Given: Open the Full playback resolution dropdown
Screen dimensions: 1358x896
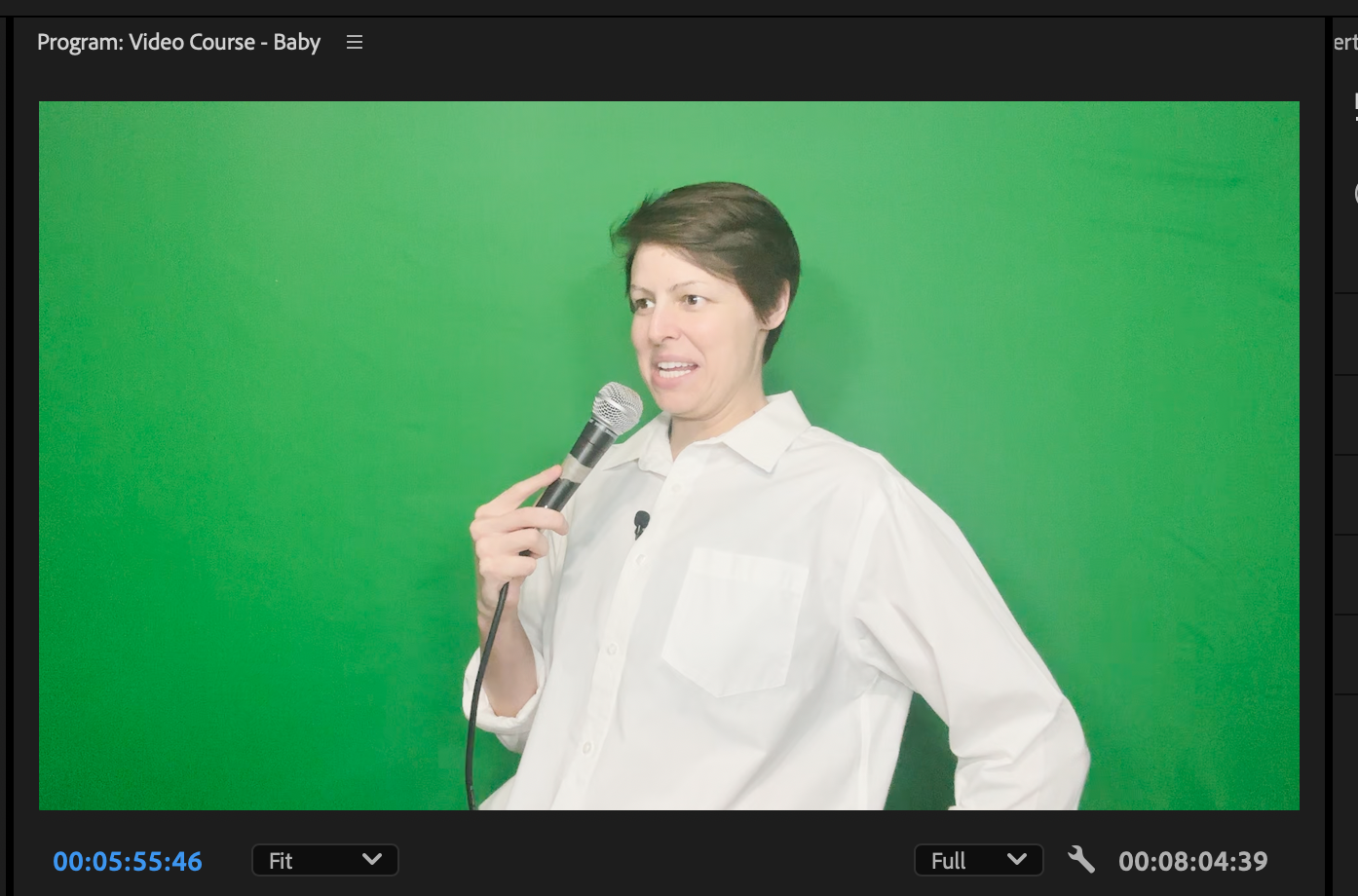Looking at the screenshot, I should pyautogui.click(x=978, y=860).
